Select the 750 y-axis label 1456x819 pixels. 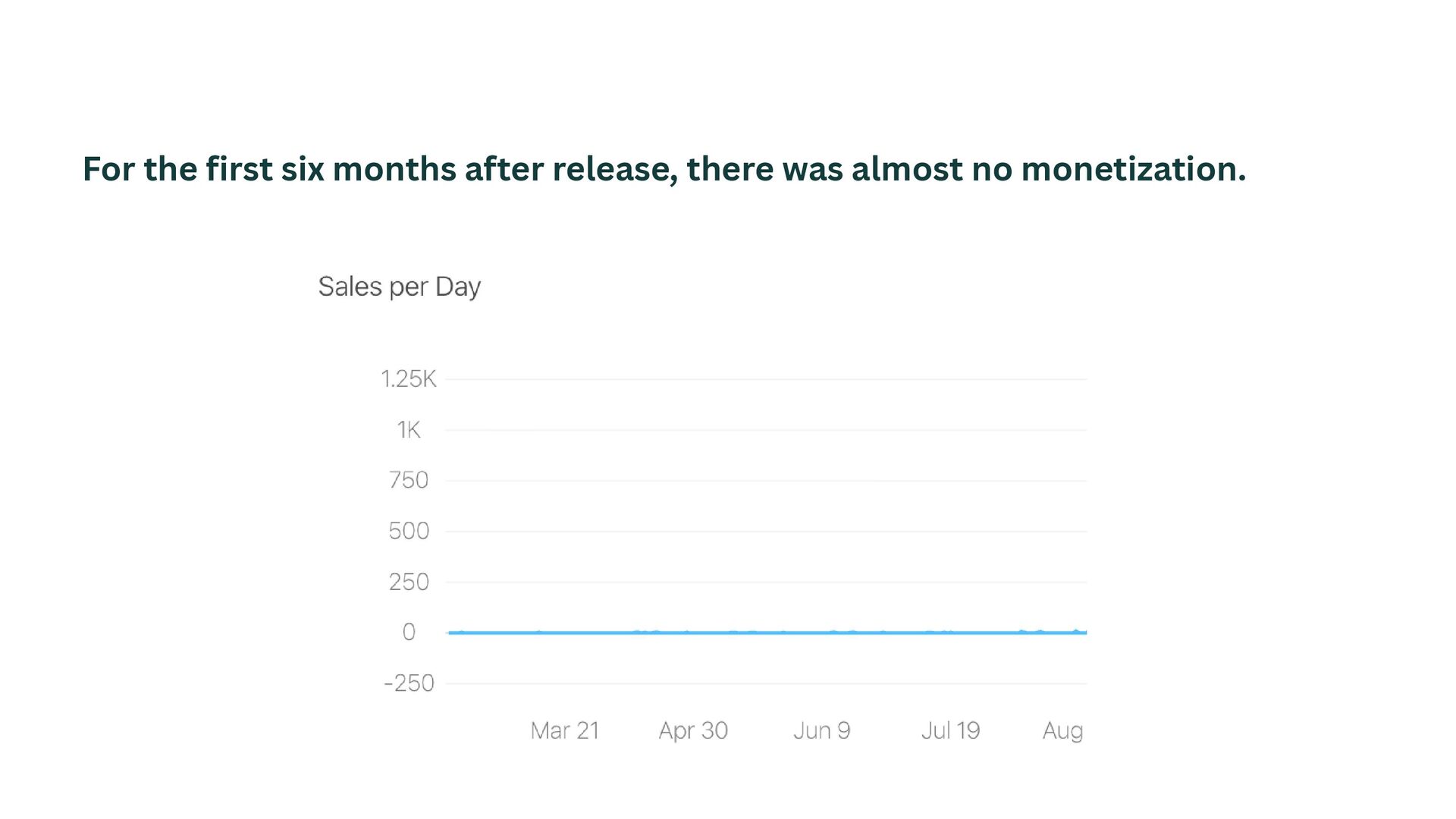pyautogui.click(x=408, y=480)
